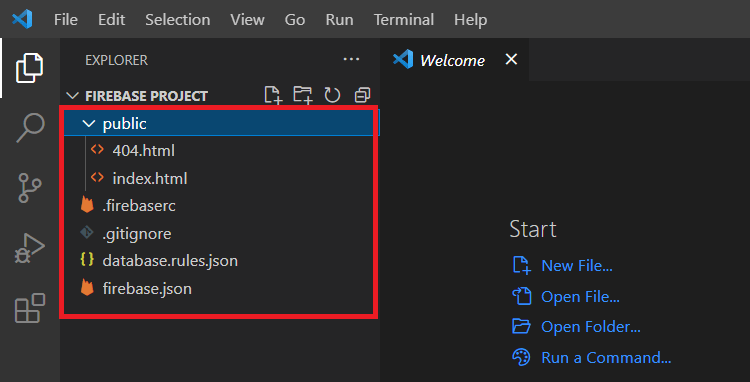
Task: Collapse the public folder chevron
Action: click(x=88, y=123)
